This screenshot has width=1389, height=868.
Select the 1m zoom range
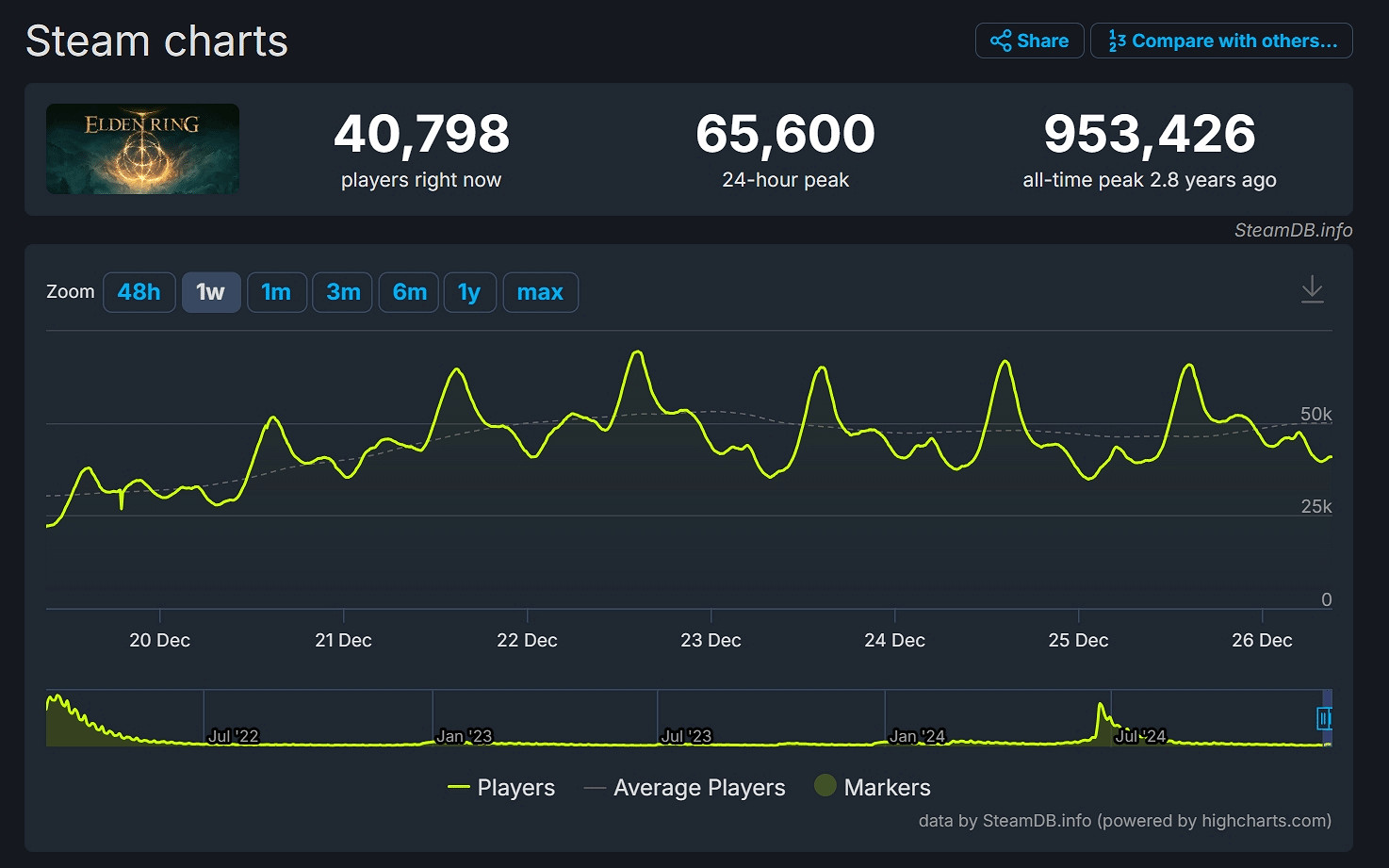pos(276,292)
